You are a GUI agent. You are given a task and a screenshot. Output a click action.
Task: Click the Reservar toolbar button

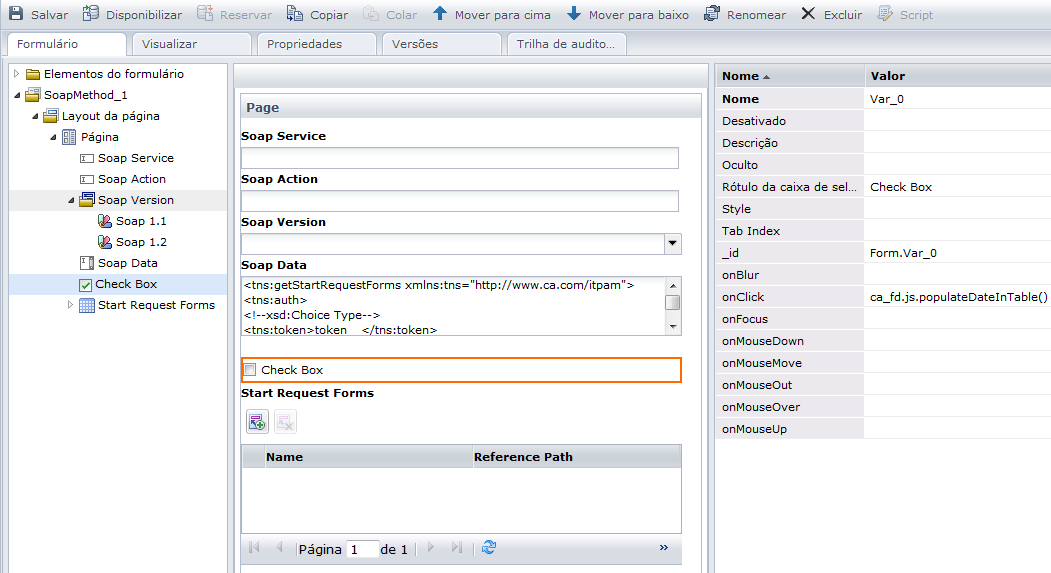(235, 14)
